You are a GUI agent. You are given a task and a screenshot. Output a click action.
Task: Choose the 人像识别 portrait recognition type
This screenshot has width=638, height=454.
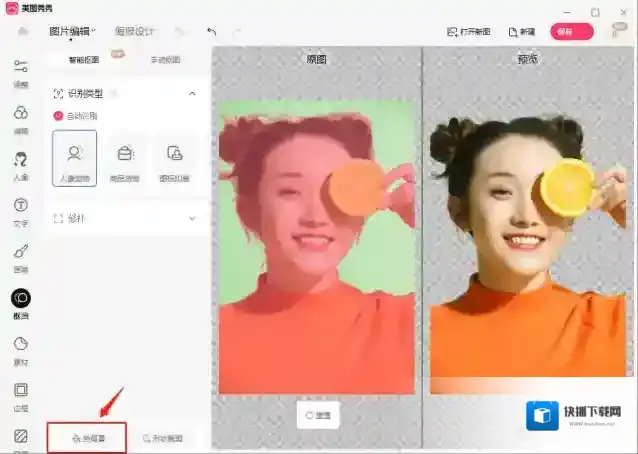coord(74,159)
